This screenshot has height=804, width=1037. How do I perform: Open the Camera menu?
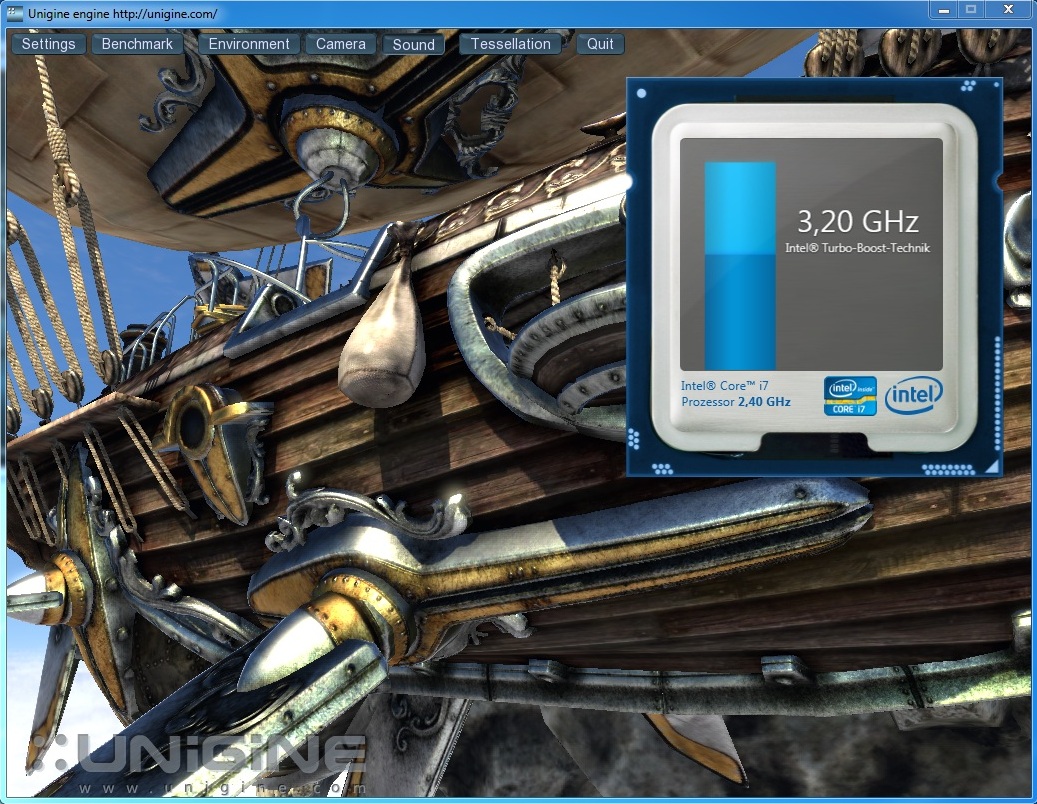coord(341,44)
